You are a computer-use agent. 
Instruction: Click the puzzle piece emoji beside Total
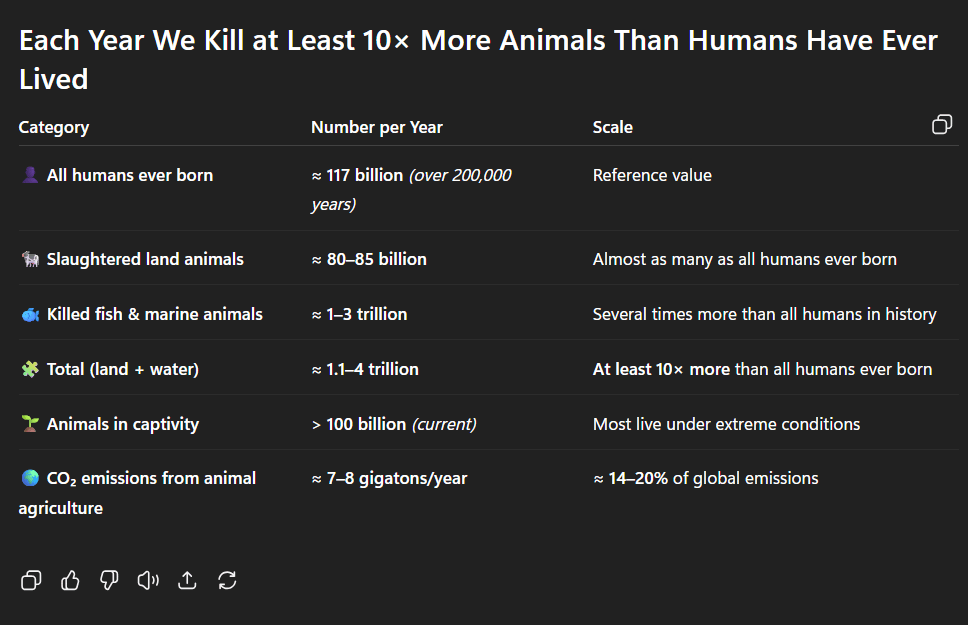pos(29,370)
